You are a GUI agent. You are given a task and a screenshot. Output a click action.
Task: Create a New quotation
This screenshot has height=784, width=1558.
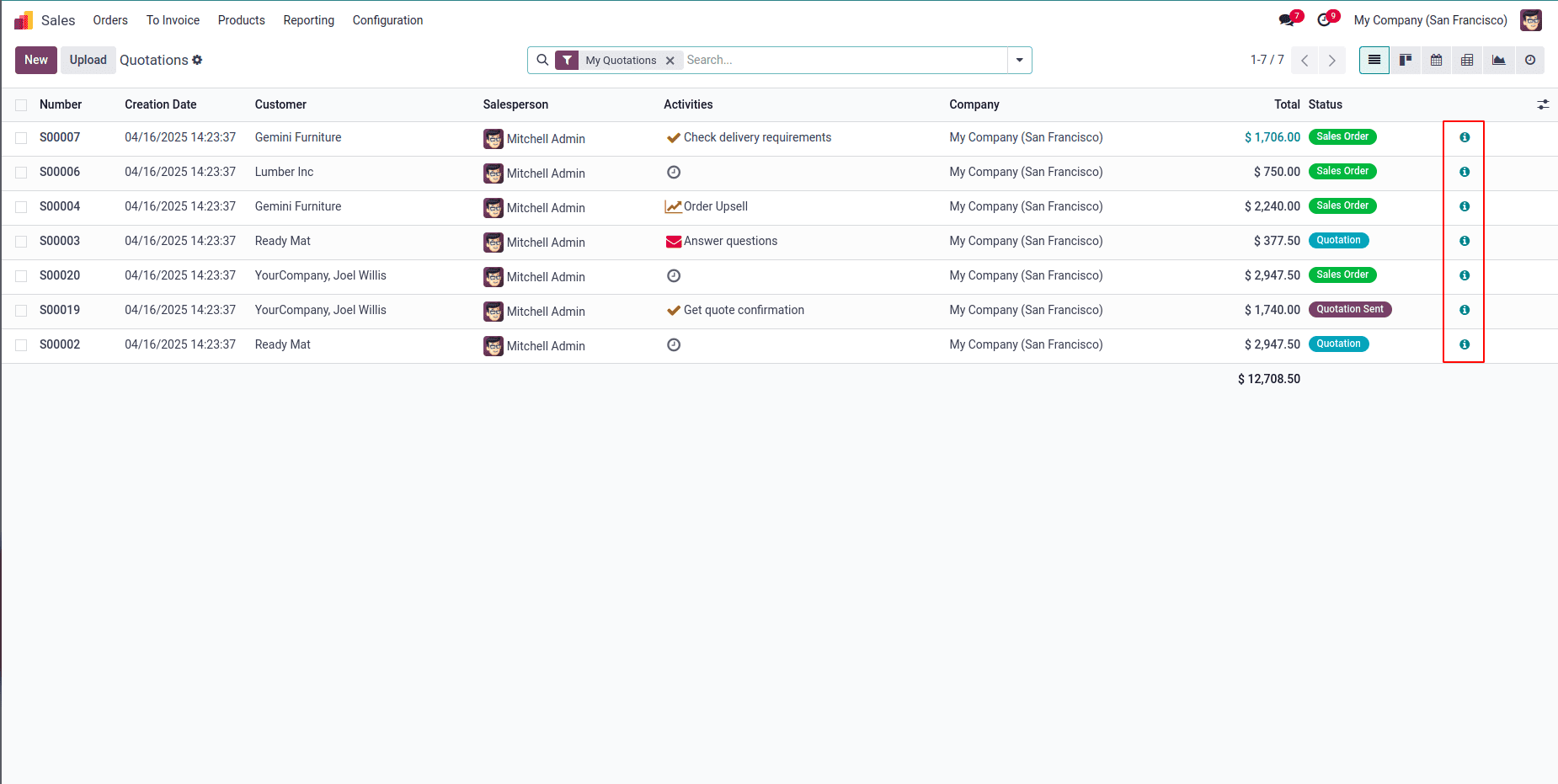(x=36, y=60)
